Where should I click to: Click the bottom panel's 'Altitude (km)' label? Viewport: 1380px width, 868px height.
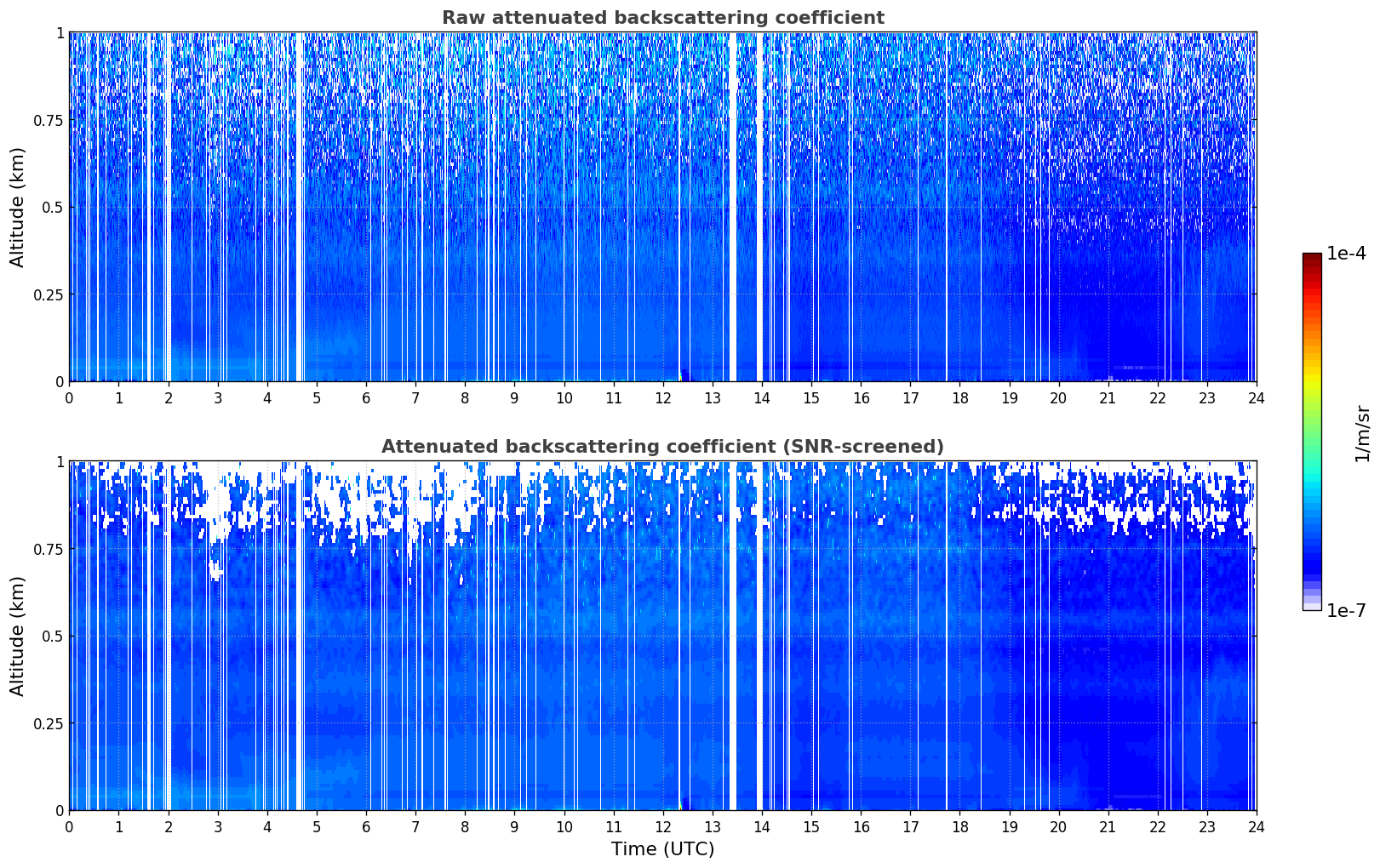click(x=18, y=636)
